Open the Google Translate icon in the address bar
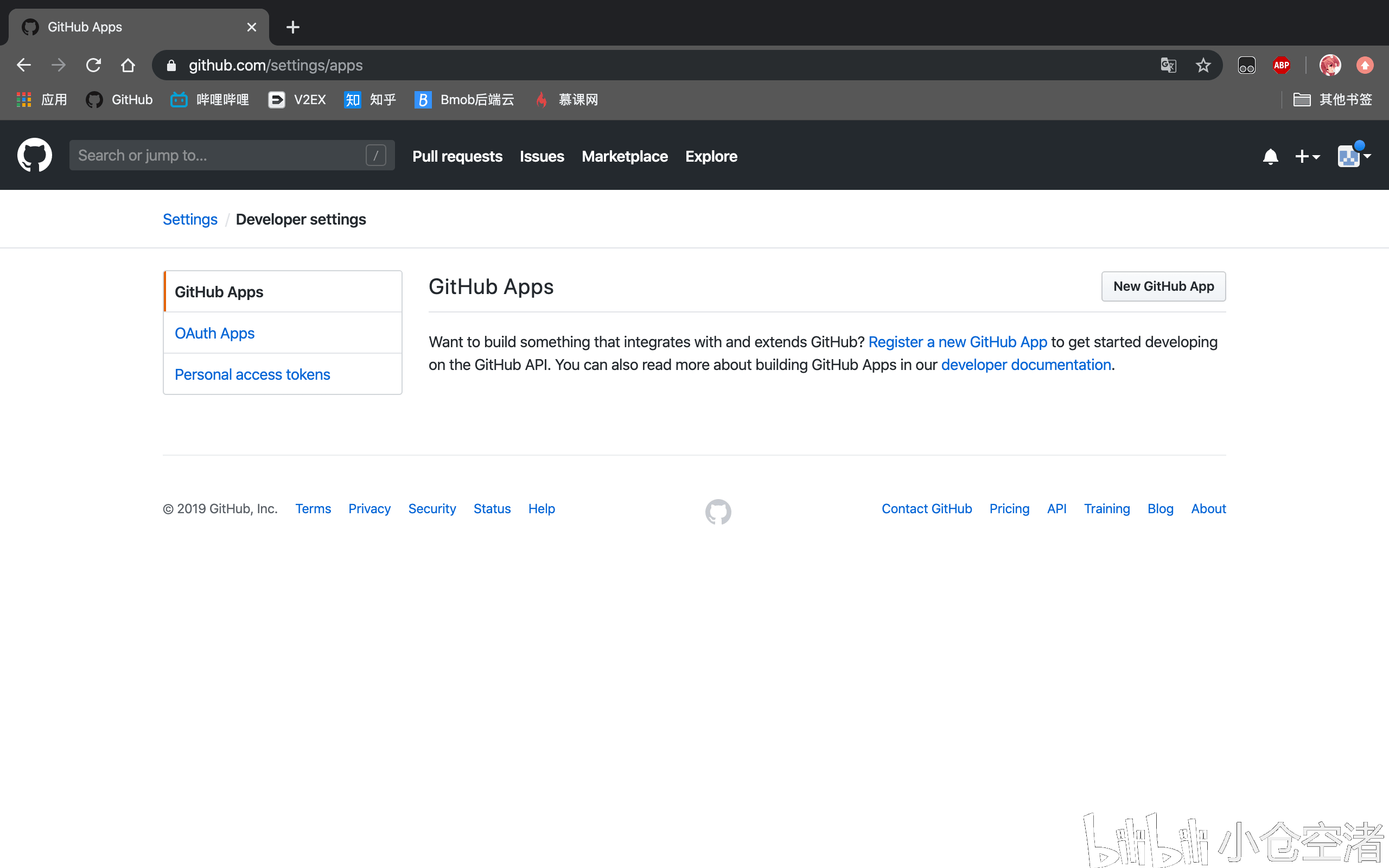 pyautogui.click(x=1168, y=65)
